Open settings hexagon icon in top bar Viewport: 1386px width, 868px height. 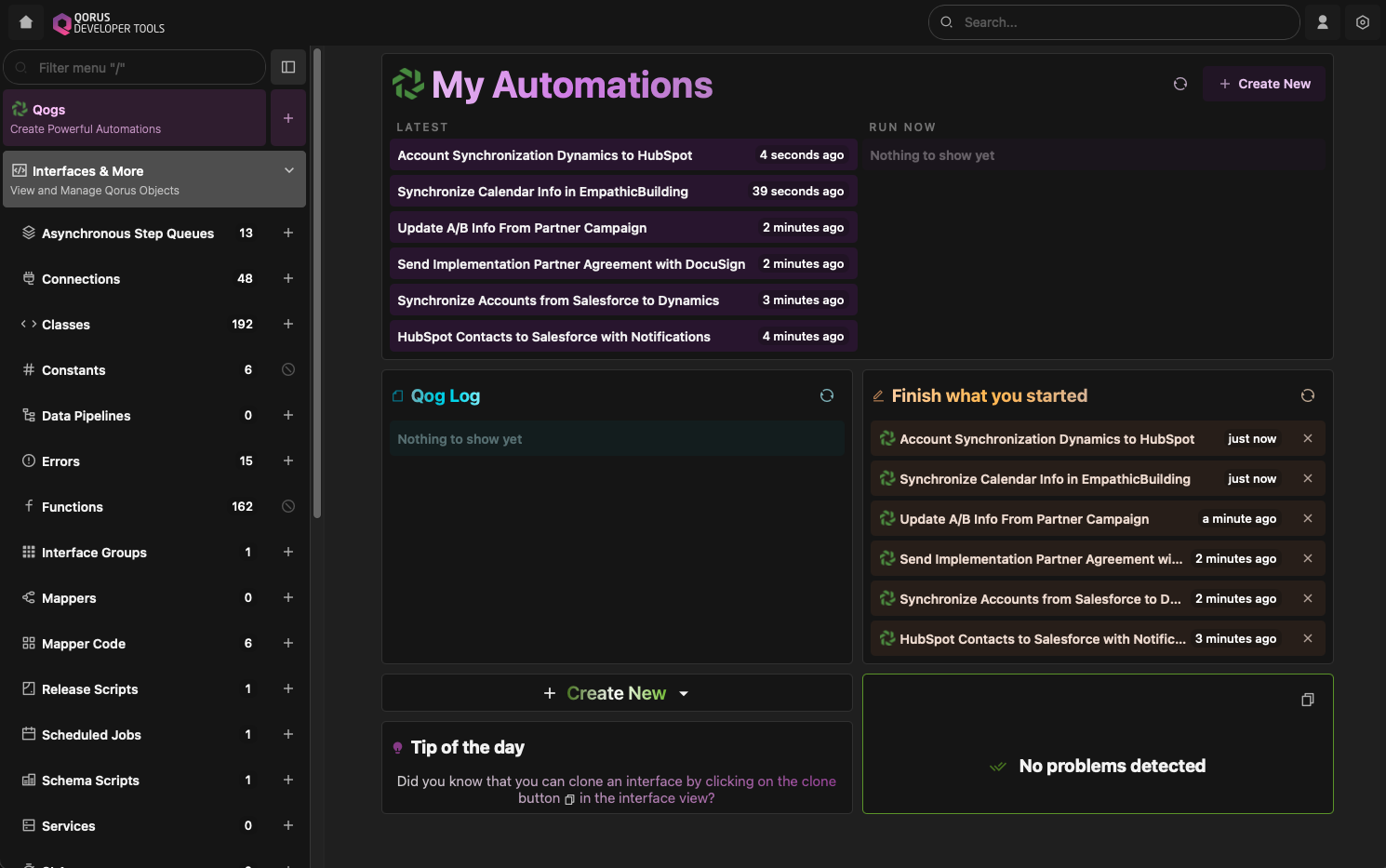tap(1363, 22)
